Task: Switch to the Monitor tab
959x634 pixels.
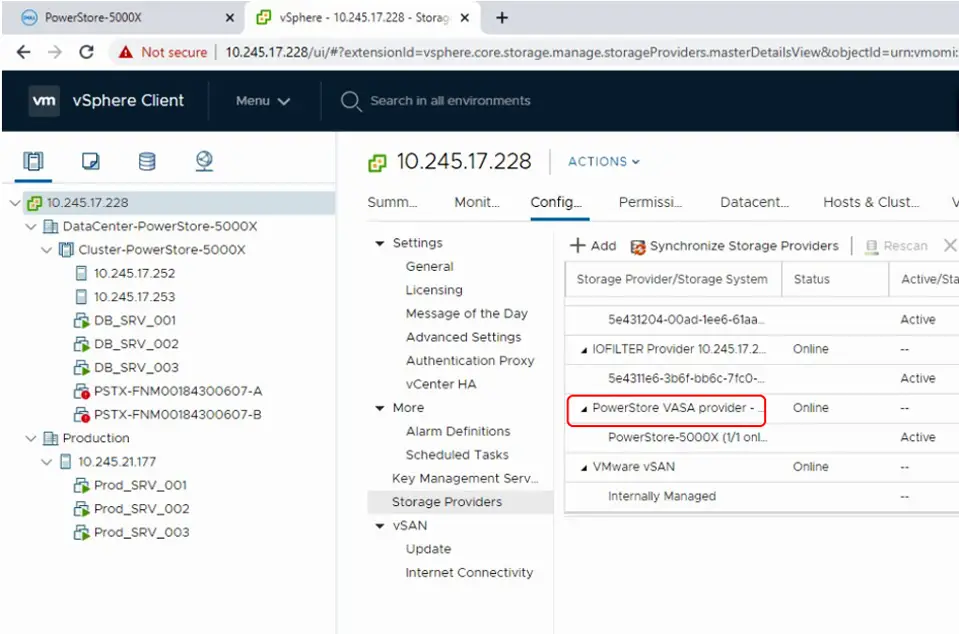Action: 477,202
